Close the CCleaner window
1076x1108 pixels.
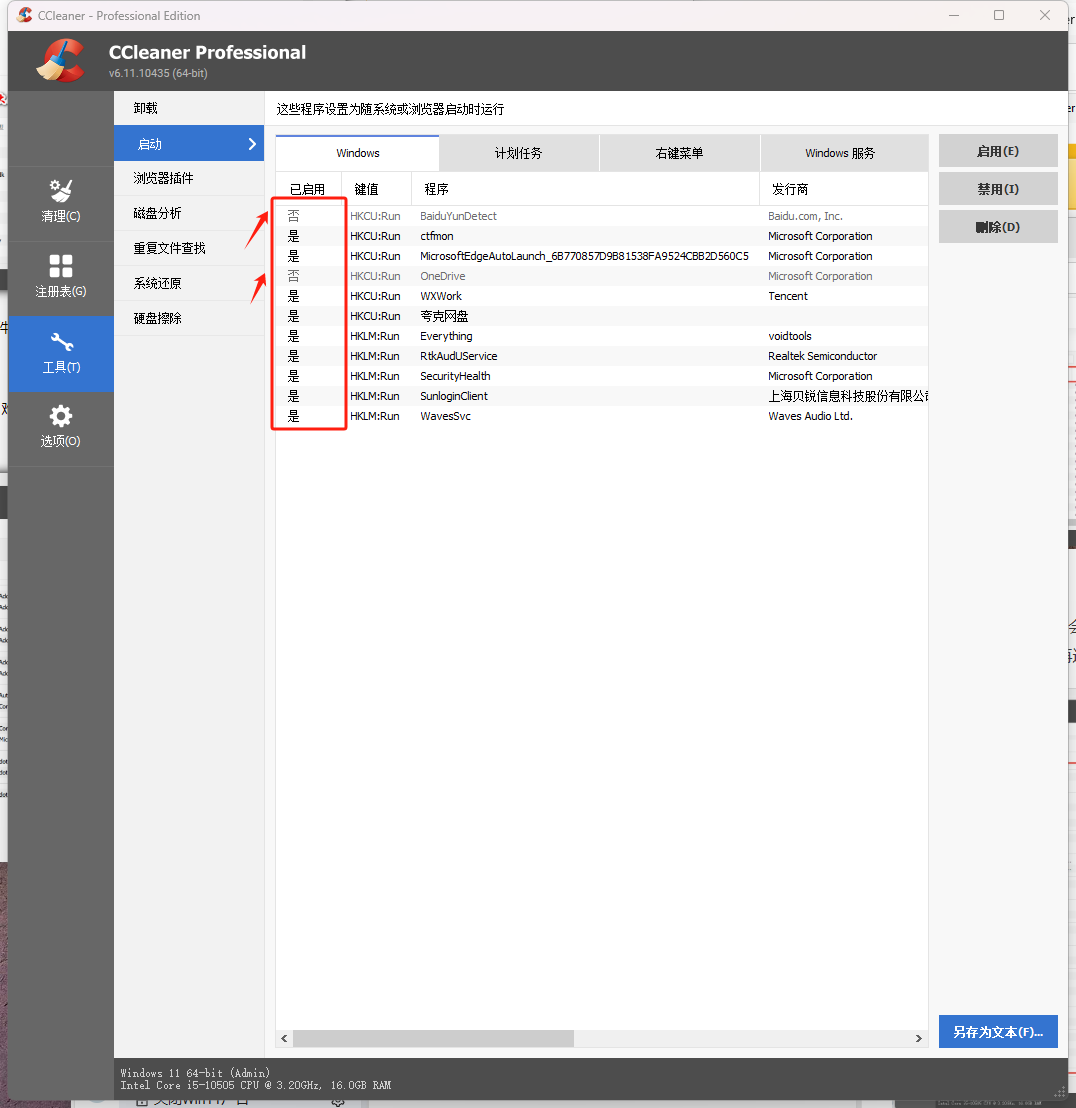1045,15
